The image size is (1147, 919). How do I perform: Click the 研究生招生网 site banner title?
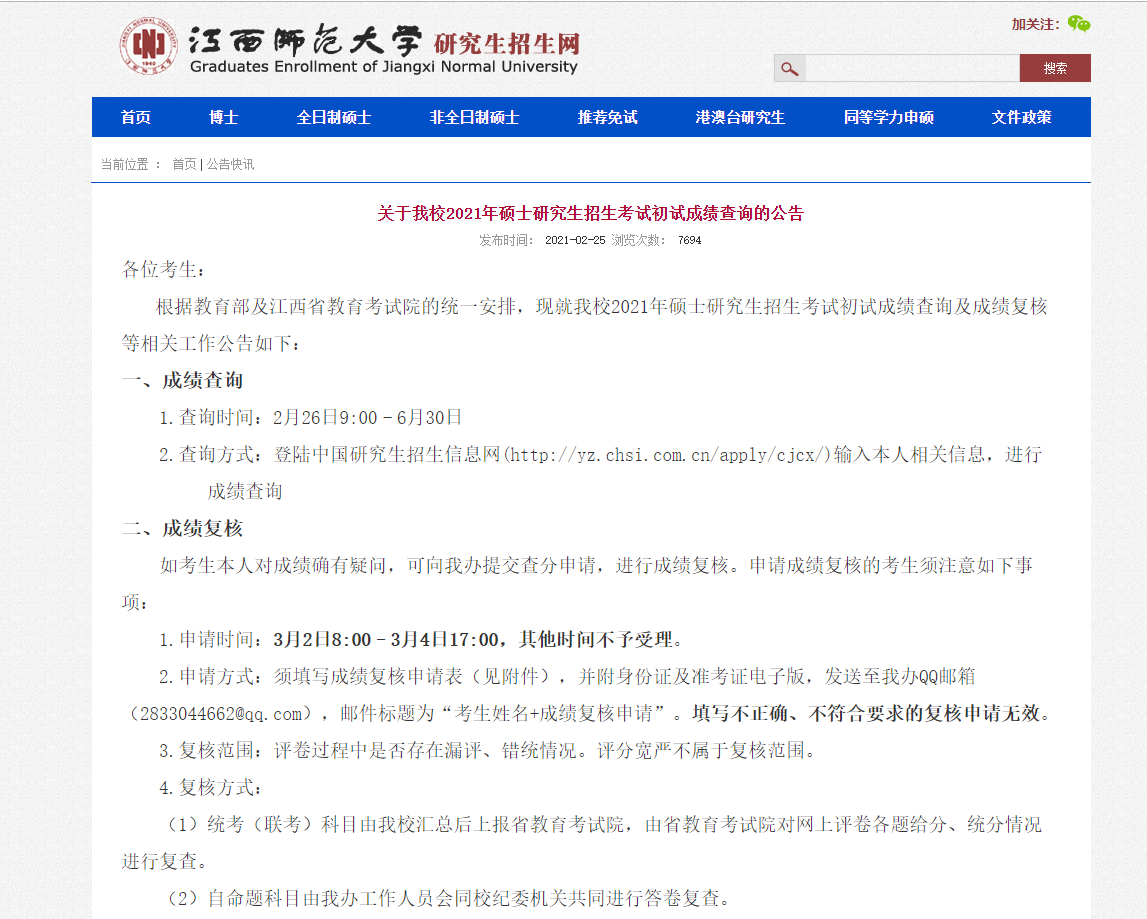(x=505, y=41)
